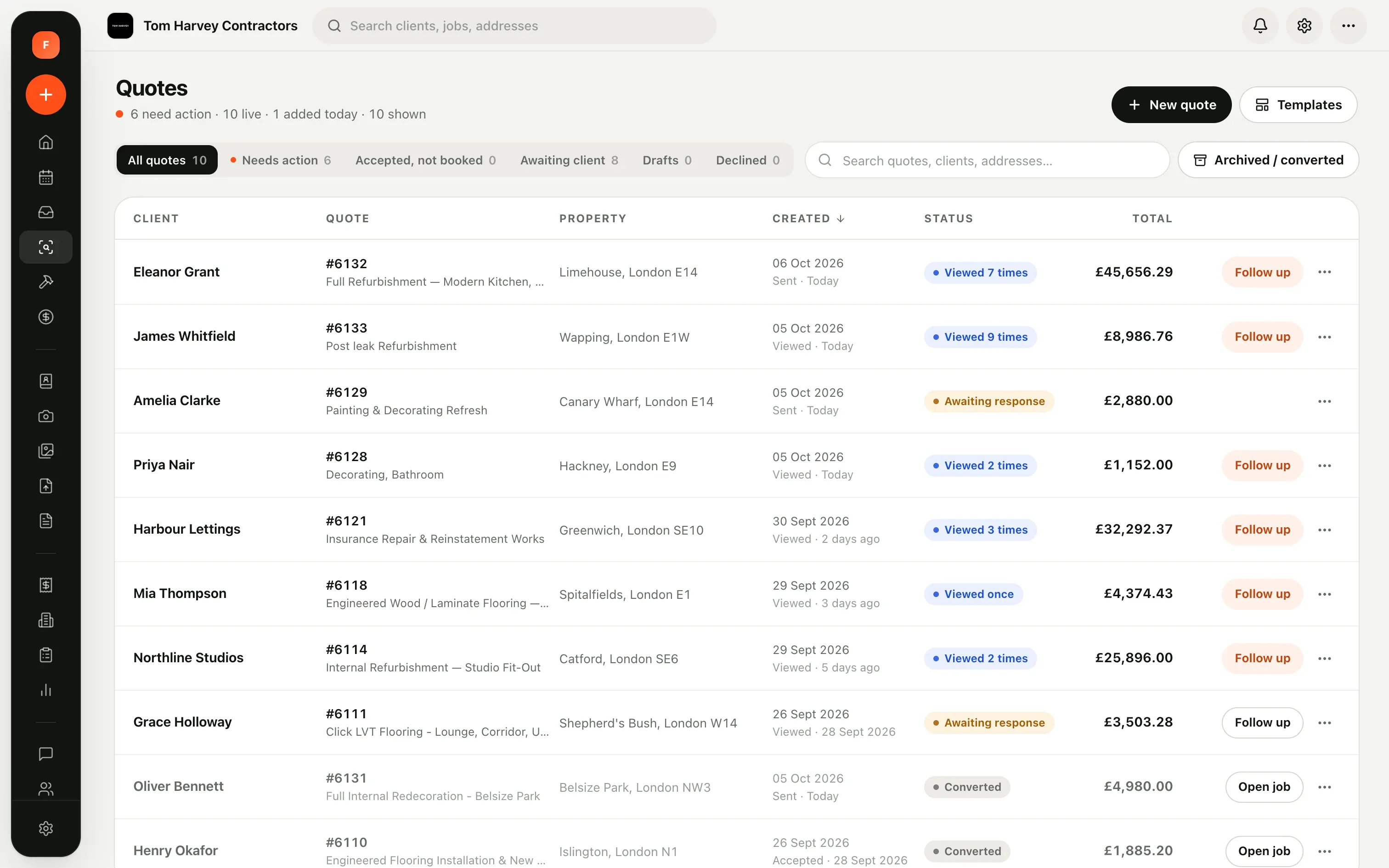Open the top bar three-dot menu

click(x=1348, y=26)
